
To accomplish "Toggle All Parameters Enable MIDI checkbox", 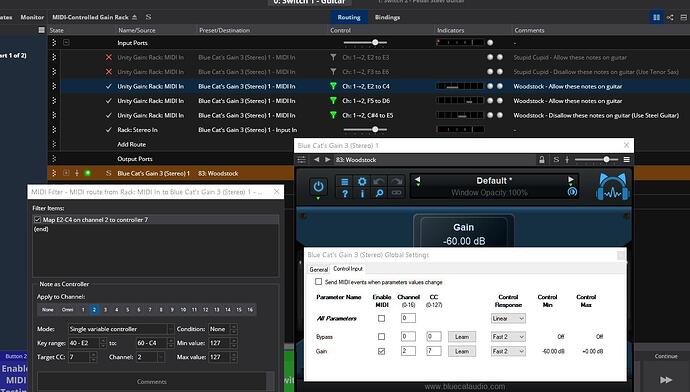I will [x=382, y=318].
